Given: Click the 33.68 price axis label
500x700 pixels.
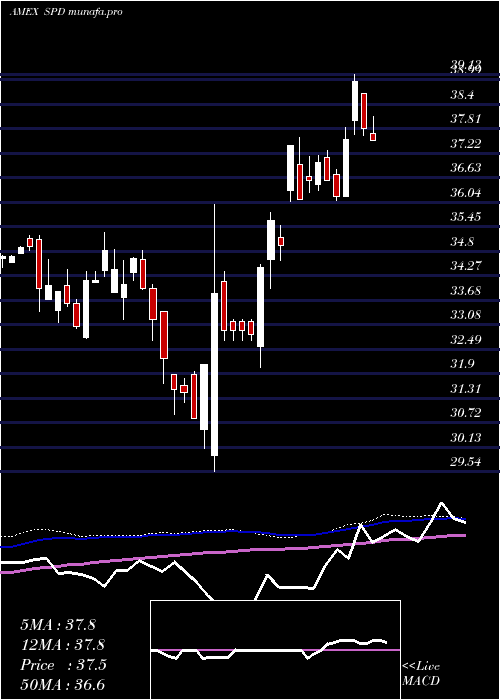Looking at the screenshot, I should pyautogui.click(x=465, y=291).
